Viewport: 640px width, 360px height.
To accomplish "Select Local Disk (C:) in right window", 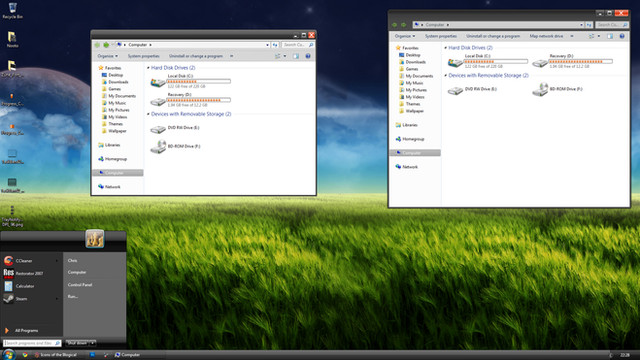I will 488,61.
